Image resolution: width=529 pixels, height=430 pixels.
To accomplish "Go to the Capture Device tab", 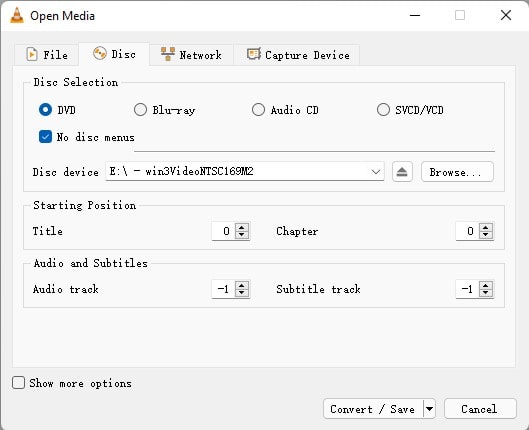I will tap(297, 55).
